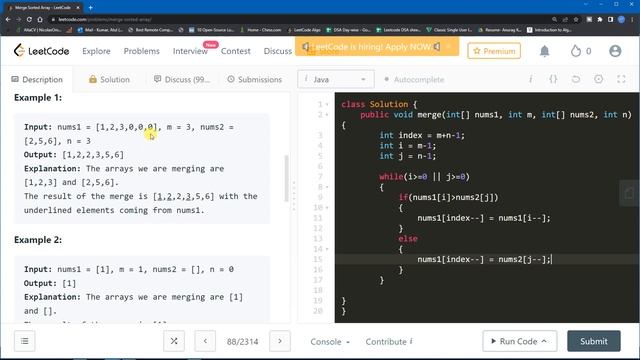Fold code at line 10 arrow
Viewport: 640px width, 360px height.
327,208
